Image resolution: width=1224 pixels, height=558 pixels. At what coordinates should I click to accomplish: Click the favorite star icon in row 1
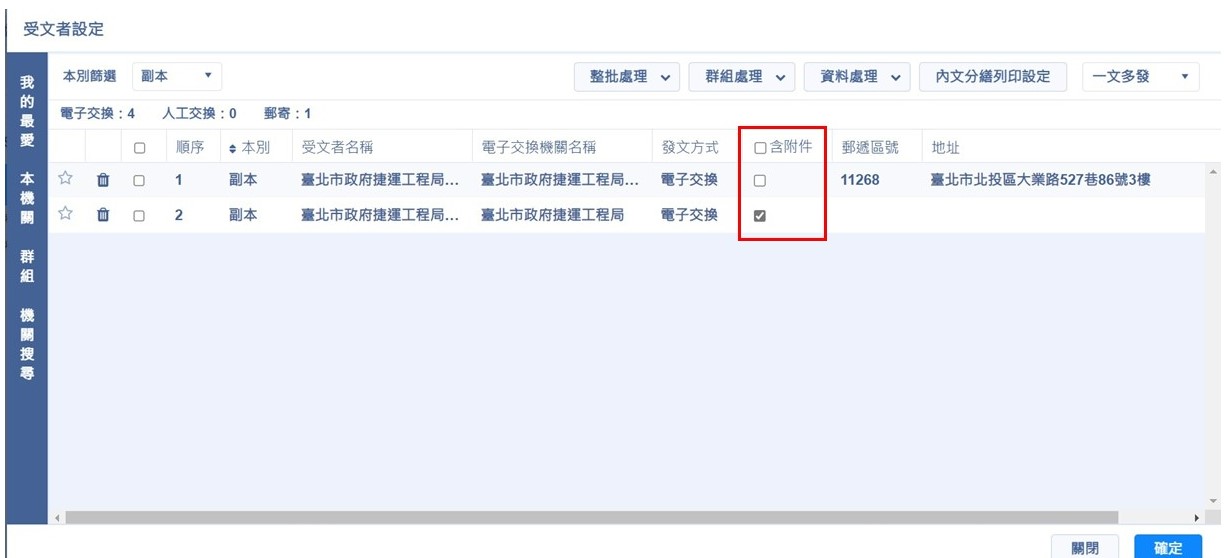(x=66, y=180)
